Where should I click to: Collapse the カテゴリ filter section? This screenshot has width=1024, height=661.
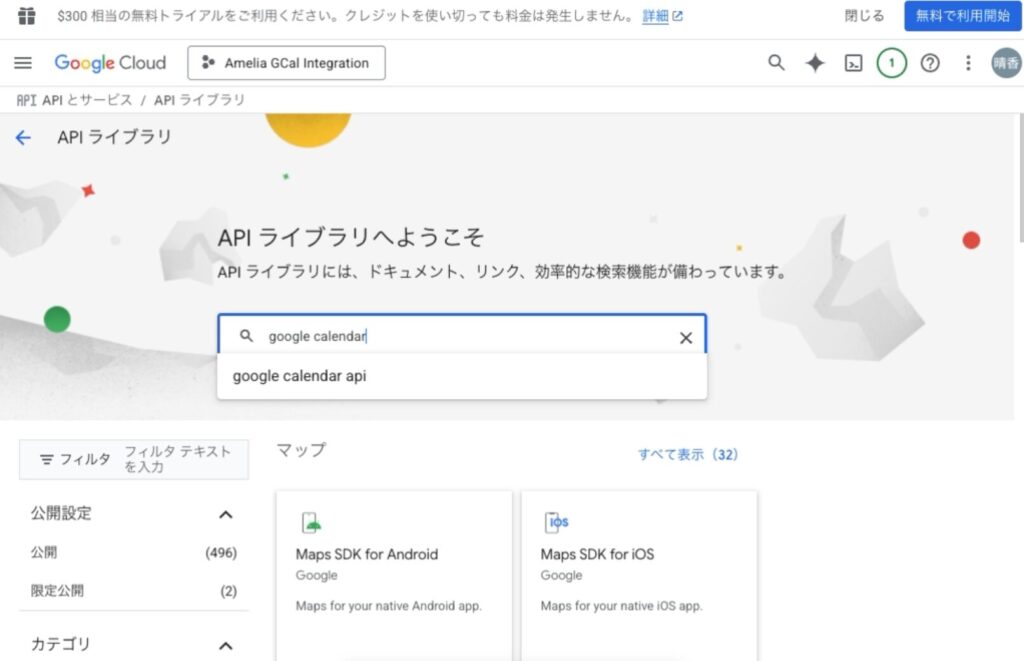pos(226,645)
